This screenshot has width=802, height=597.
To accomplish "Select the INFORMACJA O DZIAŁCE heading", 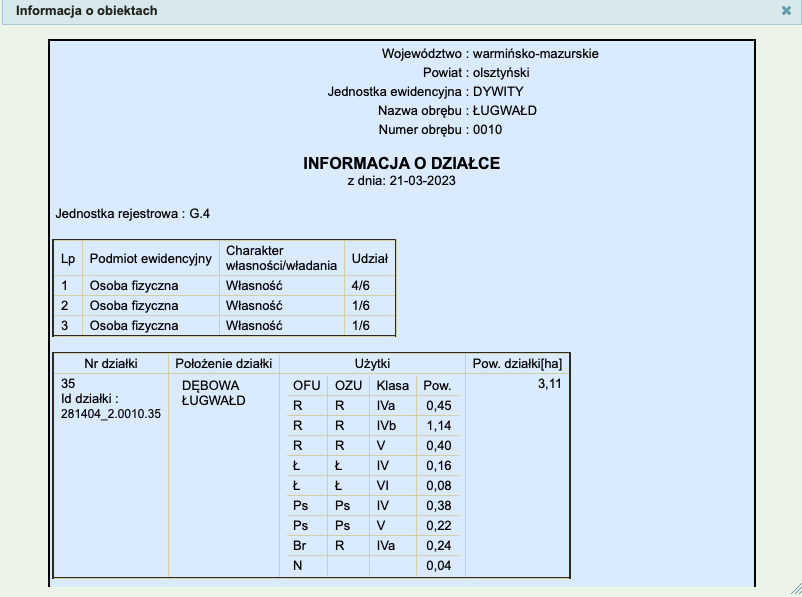I will click(401, 163).
